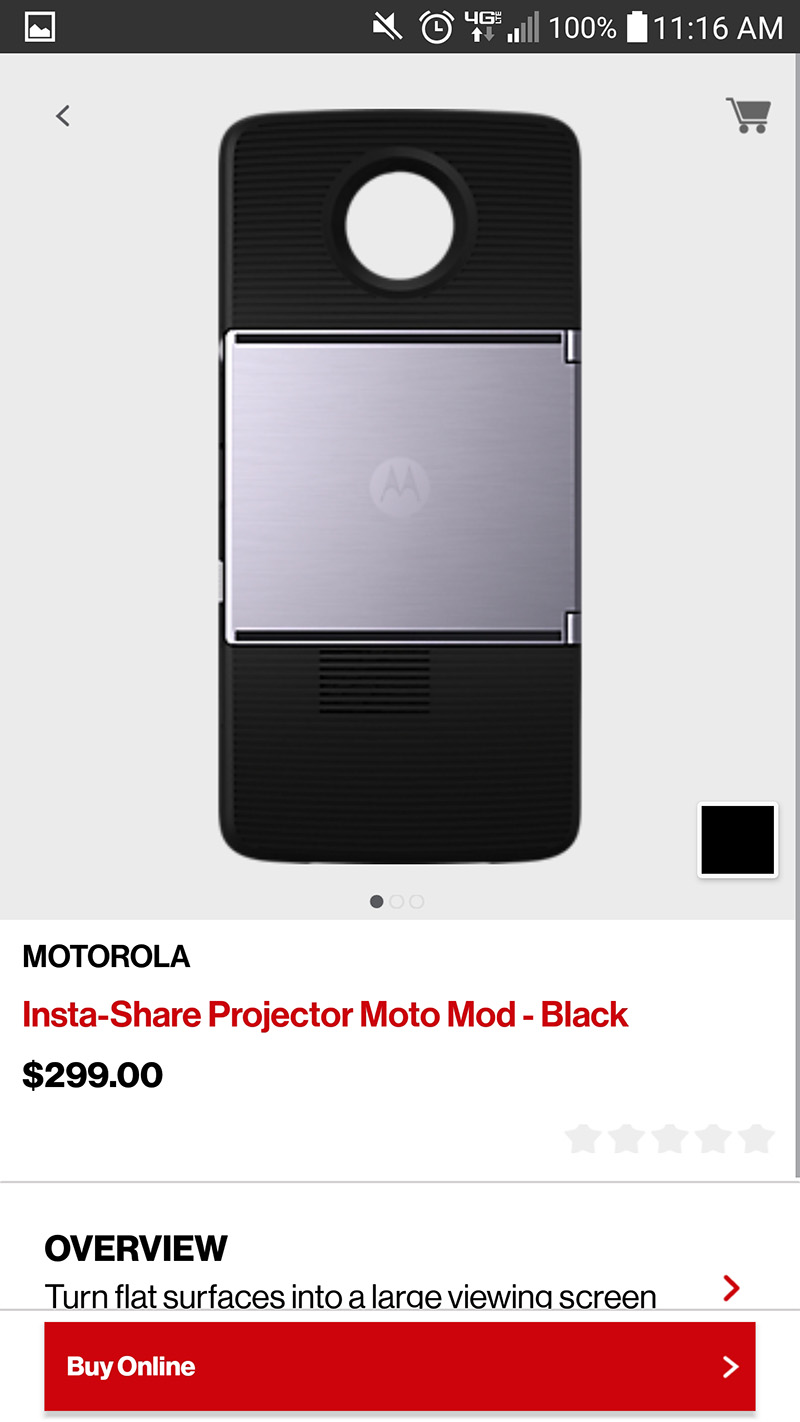Expand details via the red right-pointing chevron

(731, 1288)
